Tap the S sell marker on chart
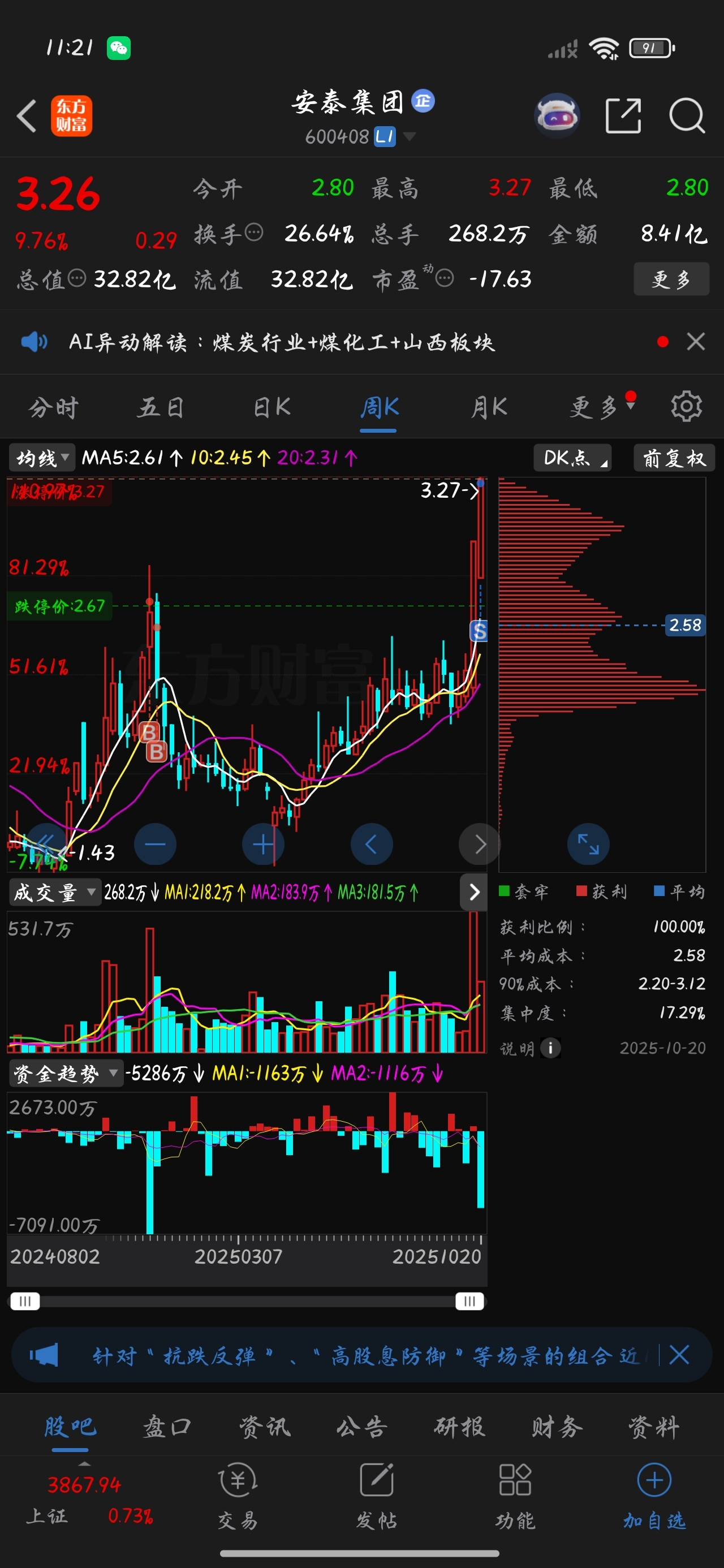Screen dimensions: 724x1568 tap(479, 631)
